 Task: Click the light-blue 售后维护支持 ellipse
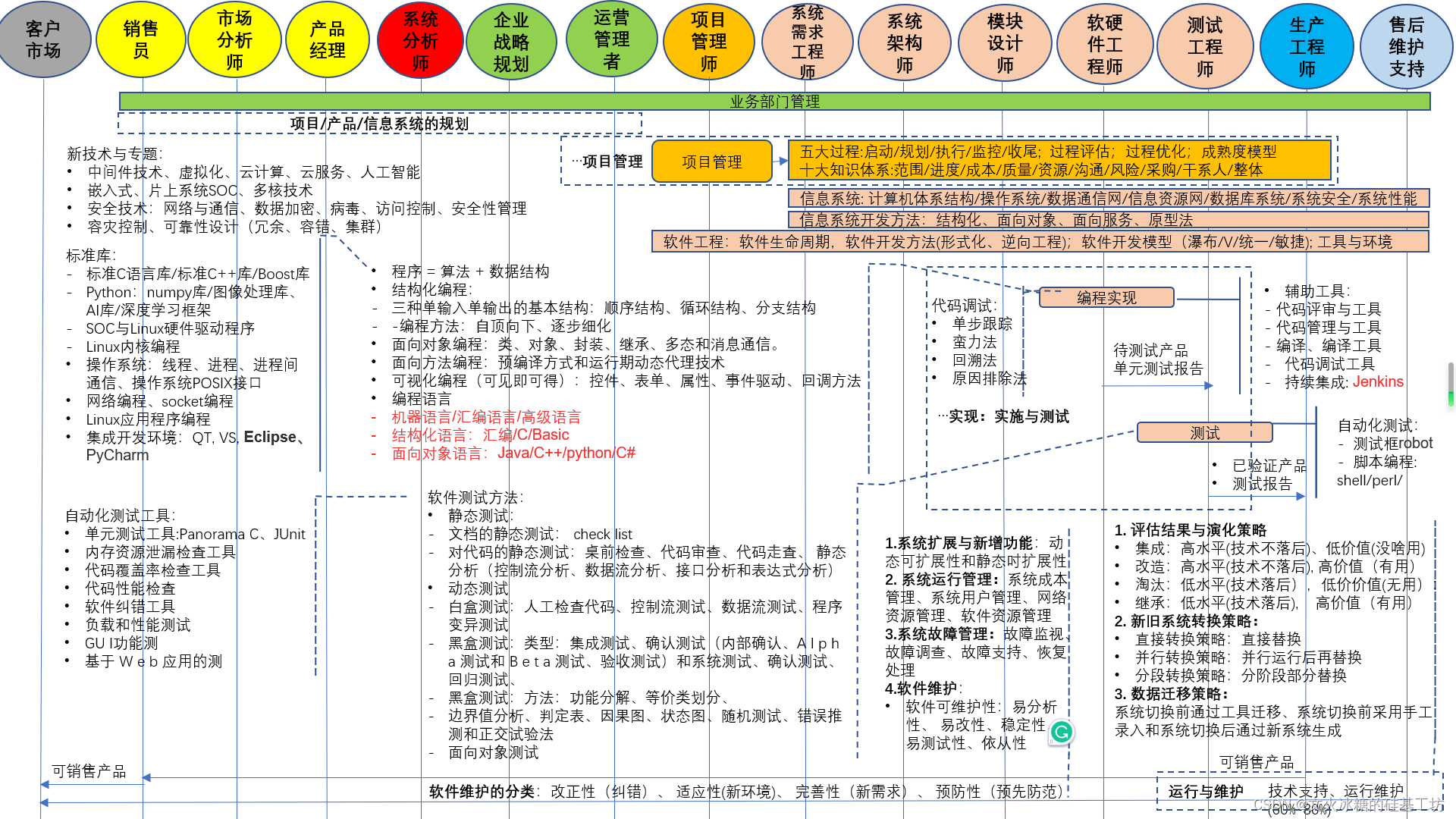coord(1407,46)
